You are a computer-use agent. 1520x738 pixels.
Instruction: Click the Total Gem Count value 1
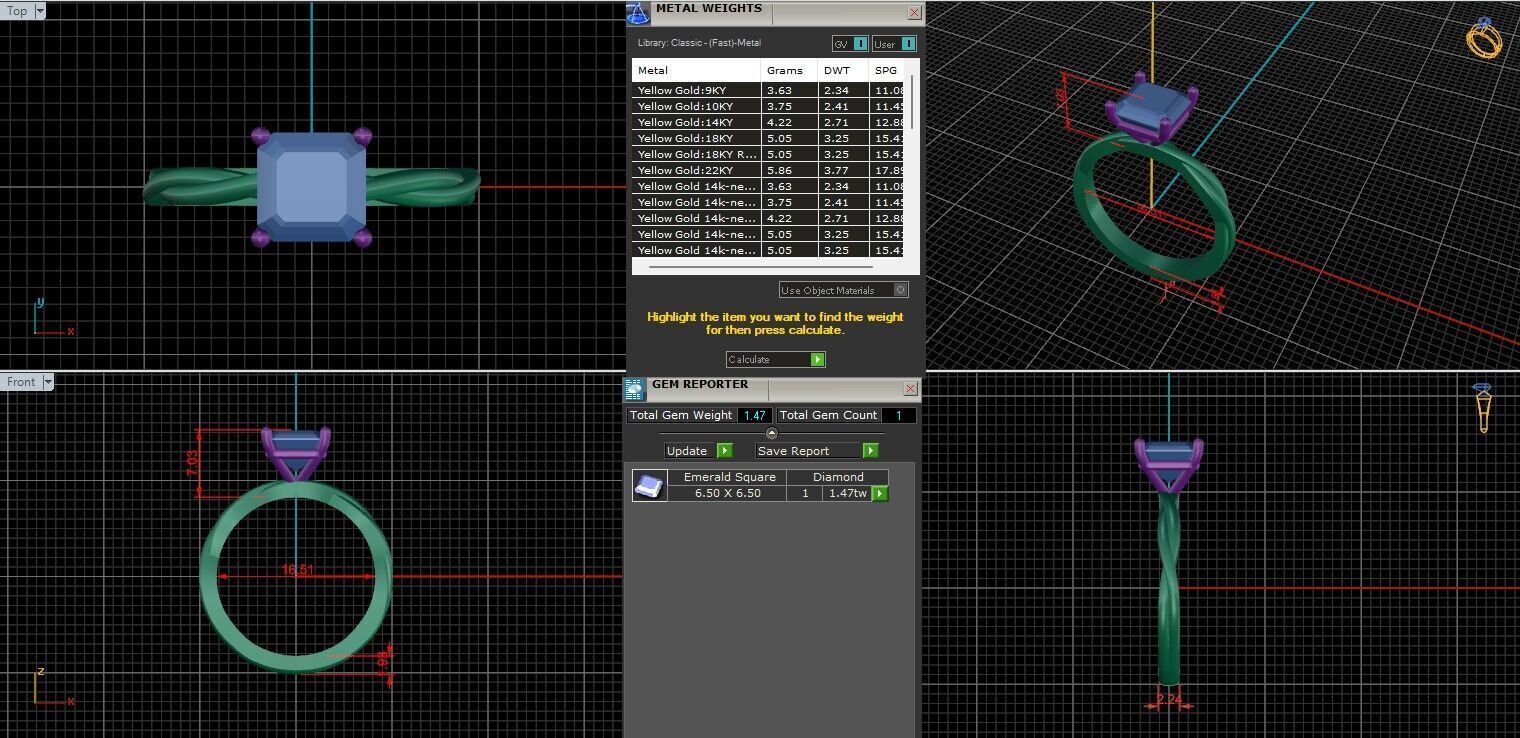coord(898,415)
